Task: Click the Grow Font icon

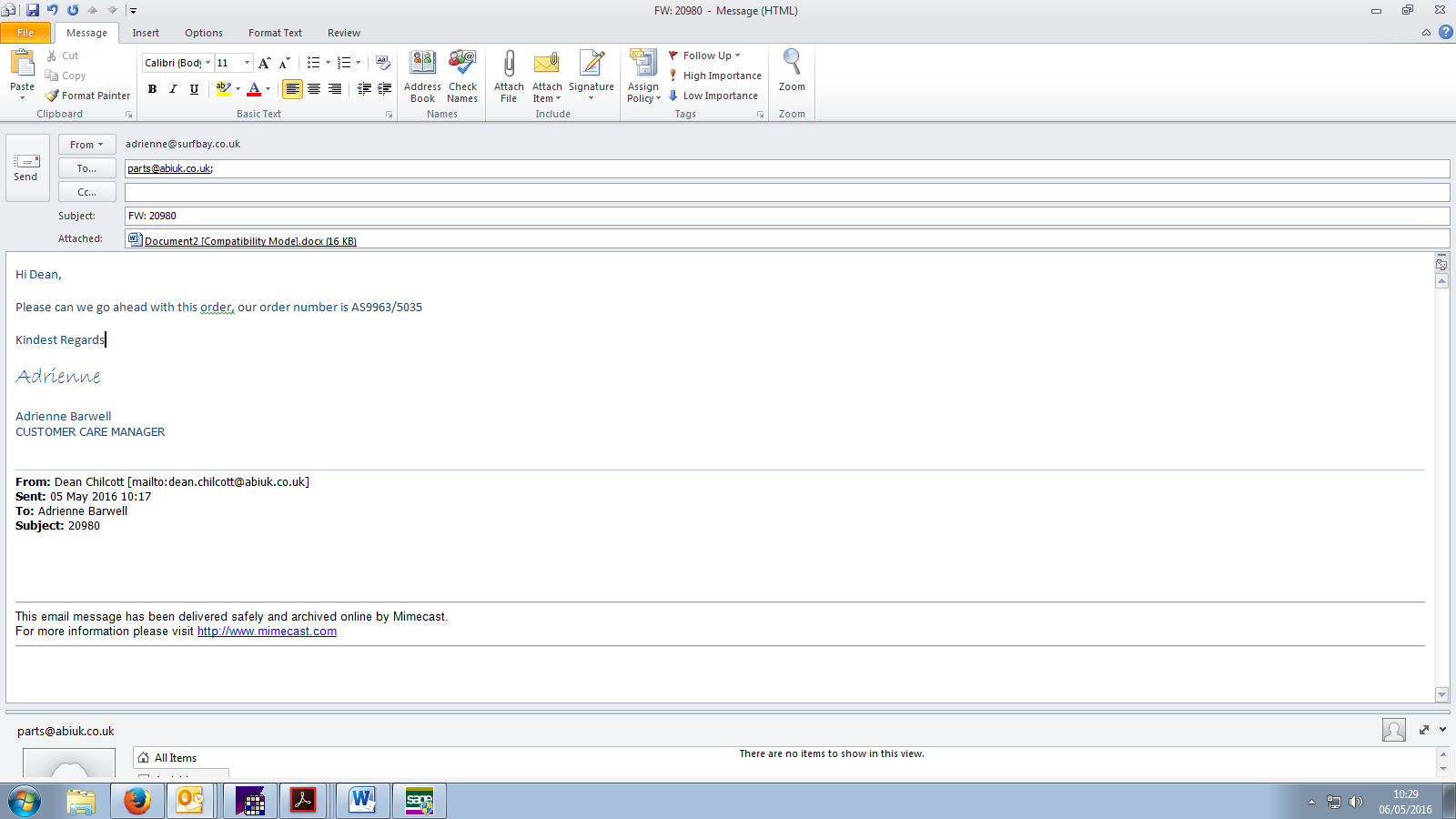Action: (x=264, y=63)
